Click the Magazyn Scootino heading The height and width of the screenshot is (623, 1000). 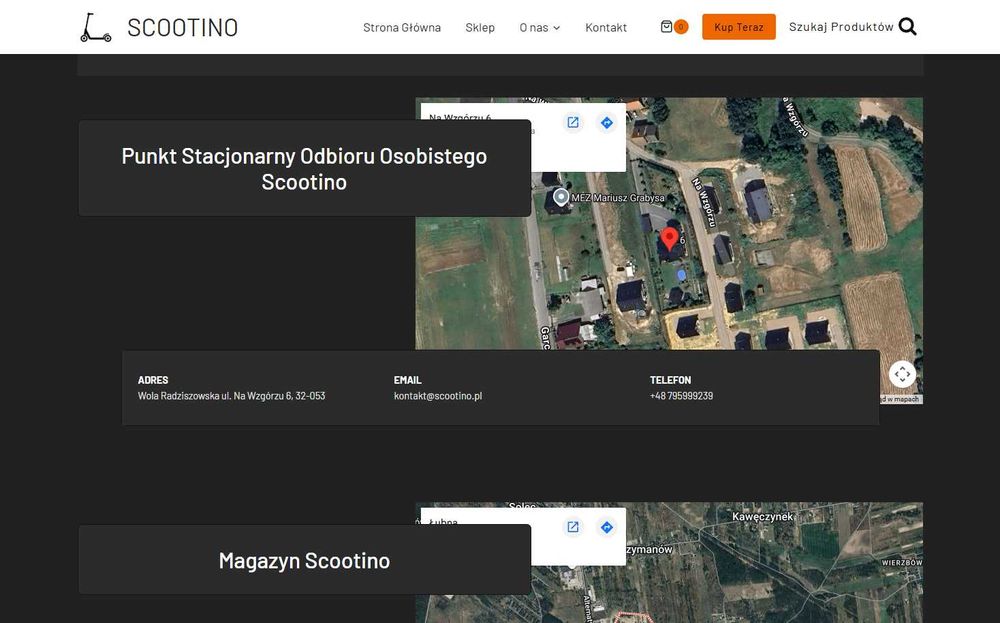pos(304,561)
